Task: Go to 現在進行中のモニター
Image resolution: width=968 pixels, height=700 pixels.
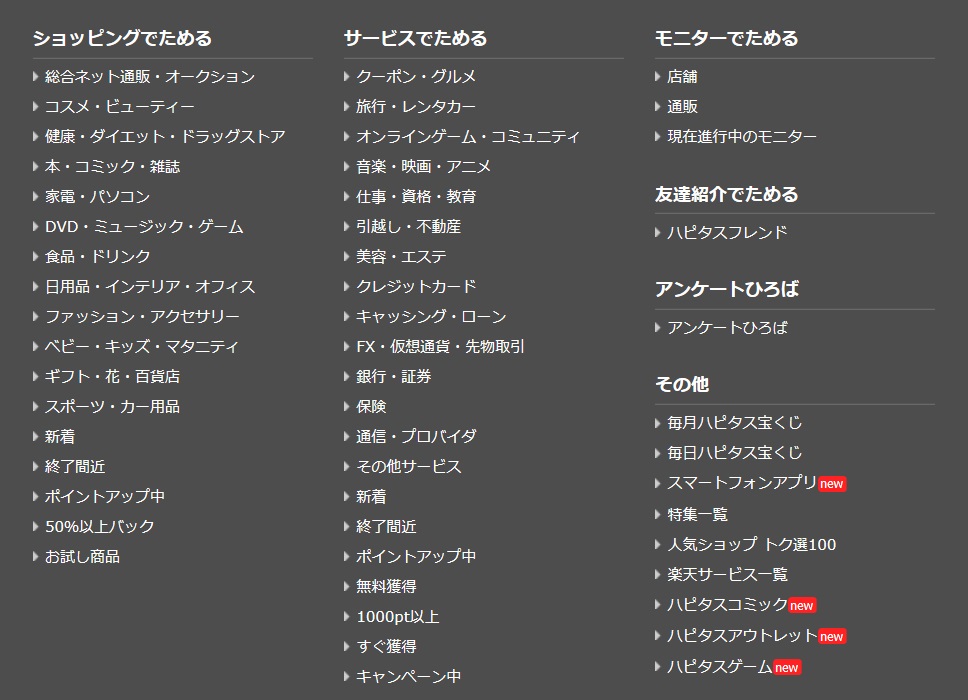Action: (742, 136)
